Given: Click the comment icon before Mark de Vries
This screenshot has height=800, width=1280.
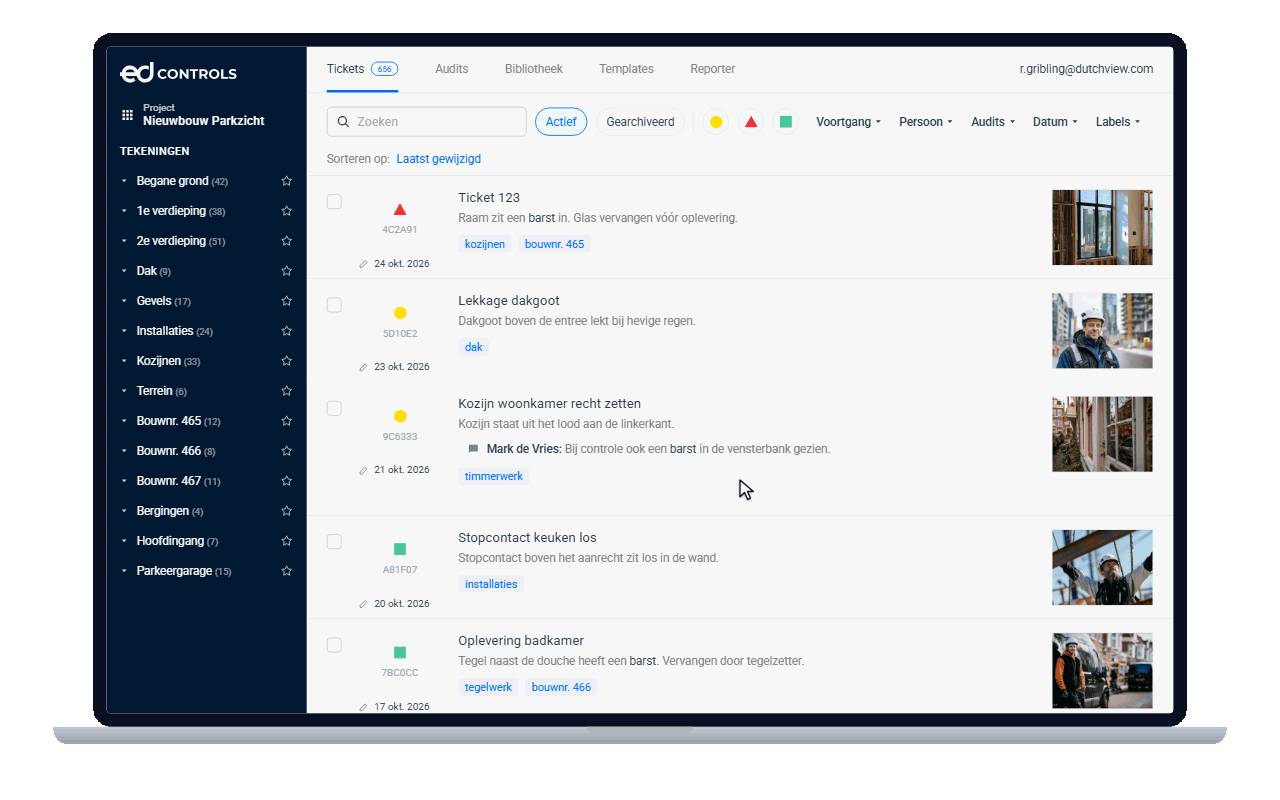Looking at the screenshot, I should point(473,449).
